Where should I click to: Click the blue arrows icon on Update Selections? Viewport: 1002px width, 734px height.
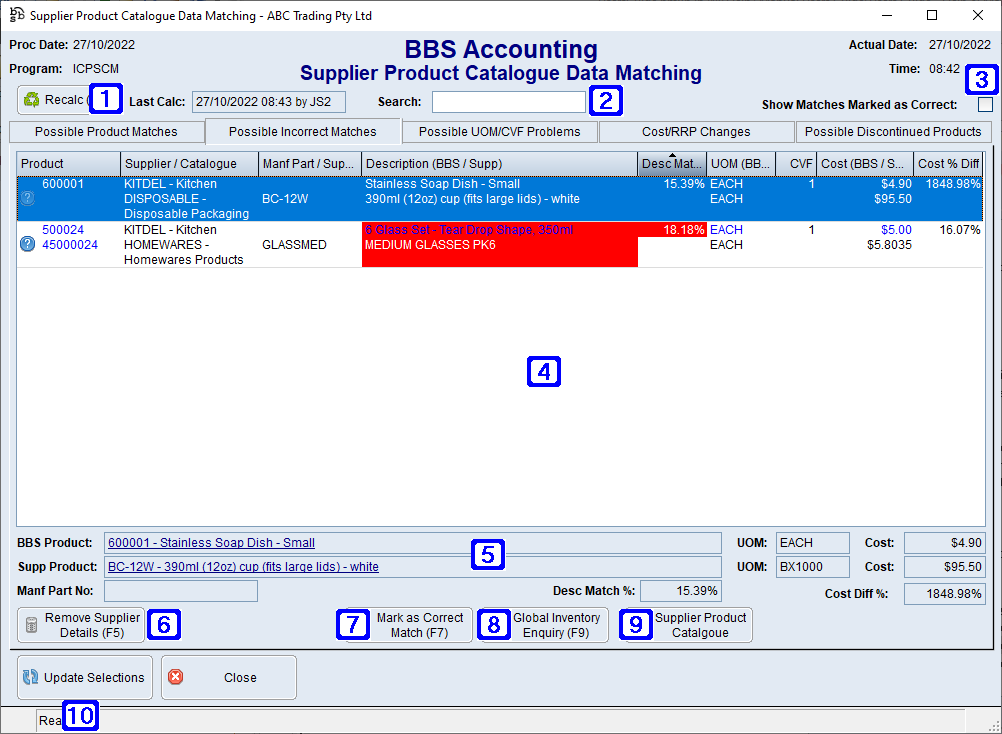28,677
